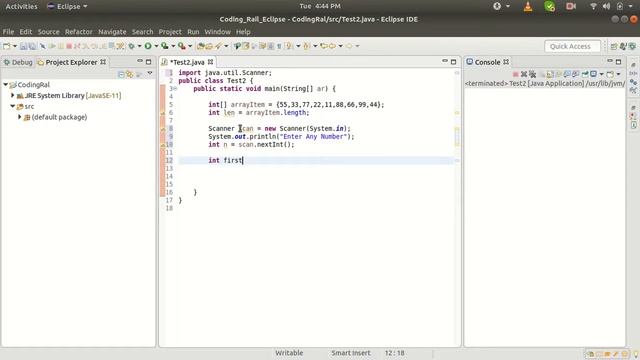This screenshot has height=360, width=640.
Task: Click Remove All Terminated Launches icon
Action: tap(533, 73)
